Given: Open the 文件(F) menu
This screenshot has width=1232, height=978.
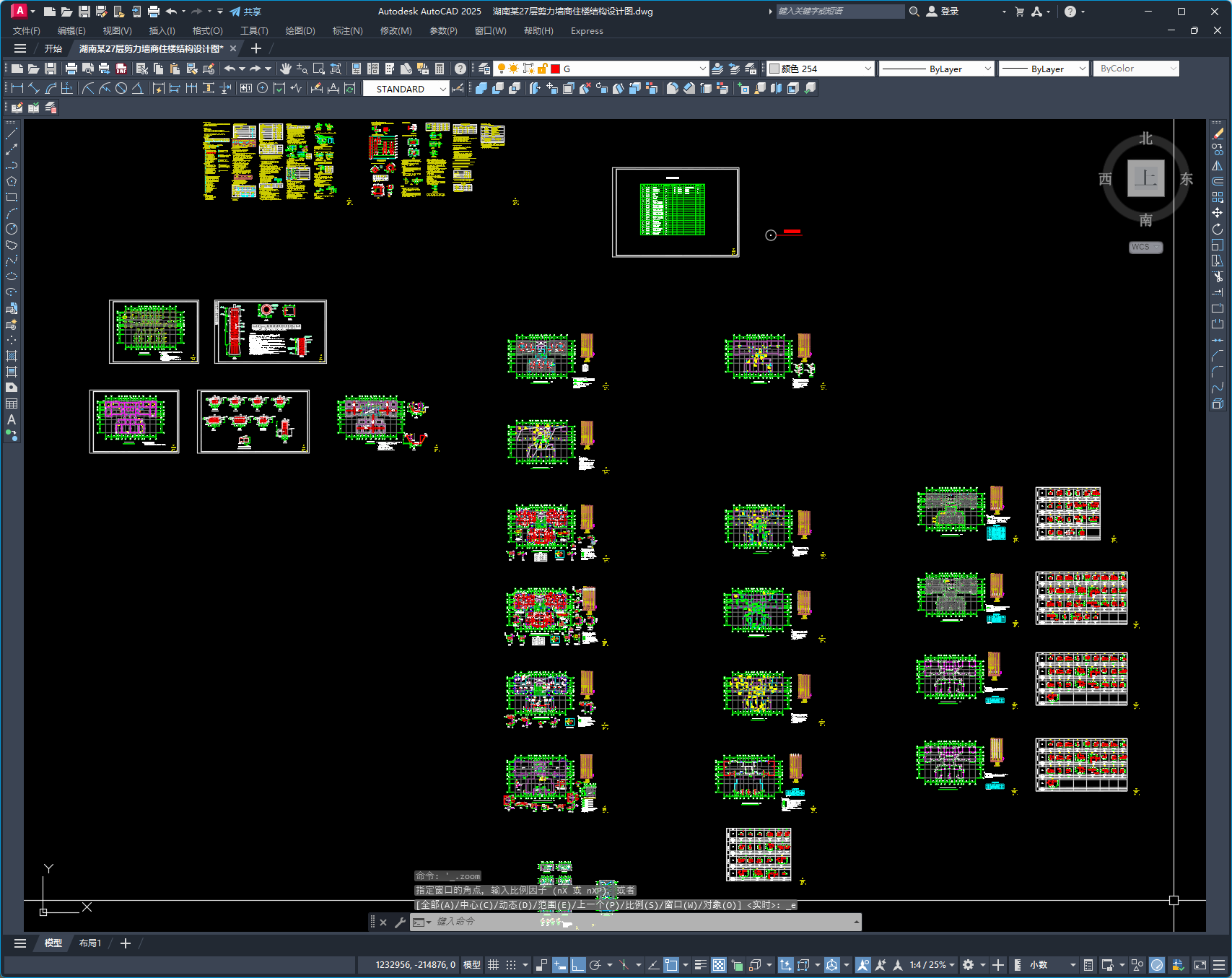Looking at the screenshot, I should coord(27,31).
